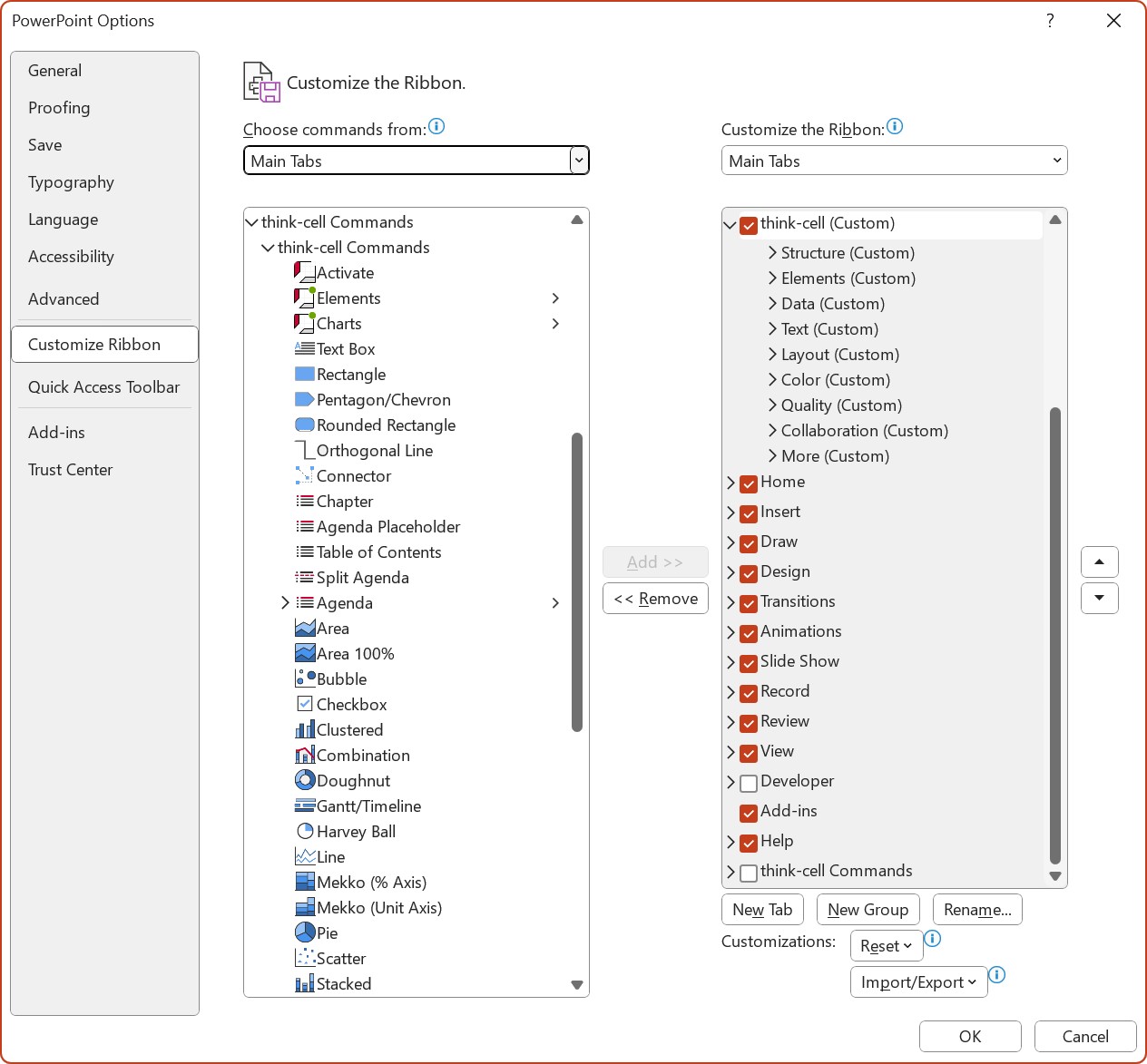Choose the Combination chart icon
Viewport: 1147px width, 1064px height.
pyautogui.click(x=304, y=755)
